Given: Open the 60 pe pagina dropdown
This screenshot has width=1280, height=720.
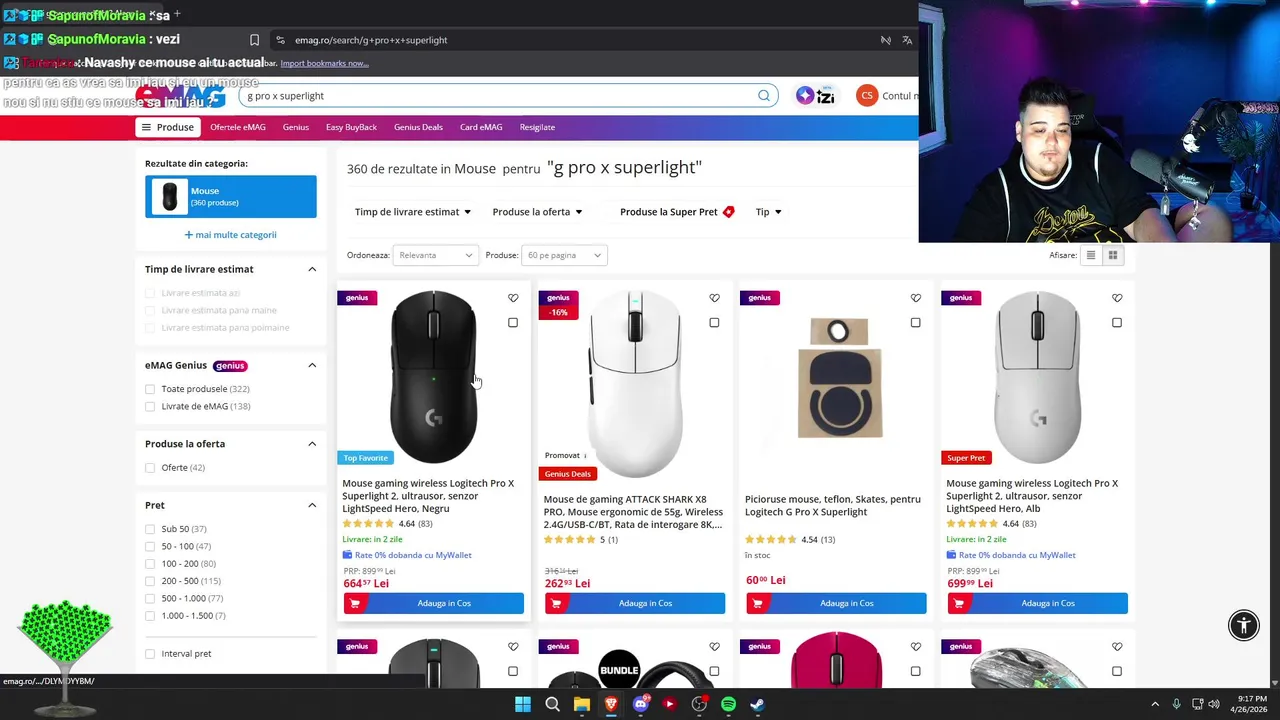Looking at the screenshot, I should (x=564, y=255).
